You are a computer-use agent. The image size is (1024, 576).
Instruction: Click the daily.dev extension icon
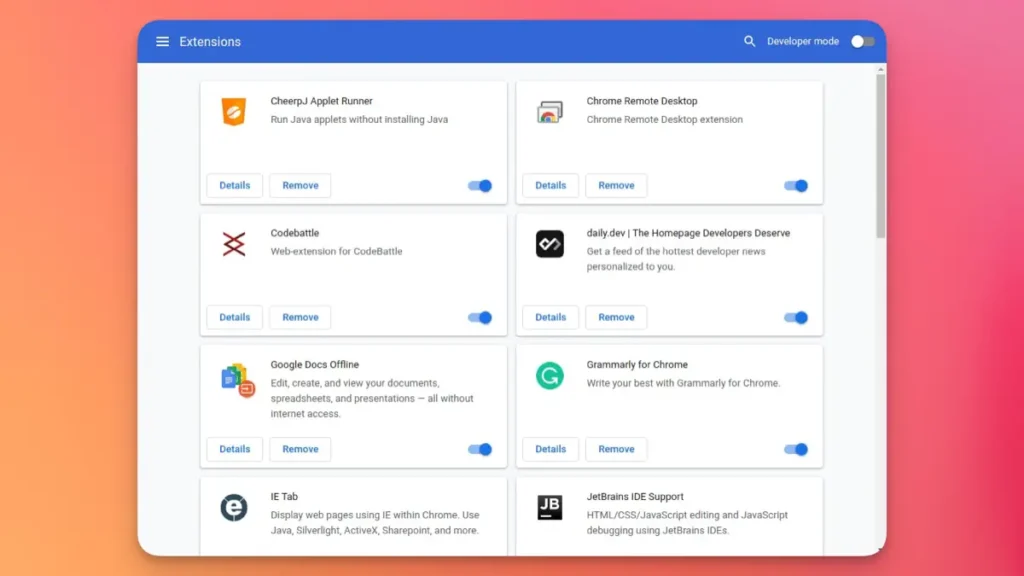(x=549, y=244)
